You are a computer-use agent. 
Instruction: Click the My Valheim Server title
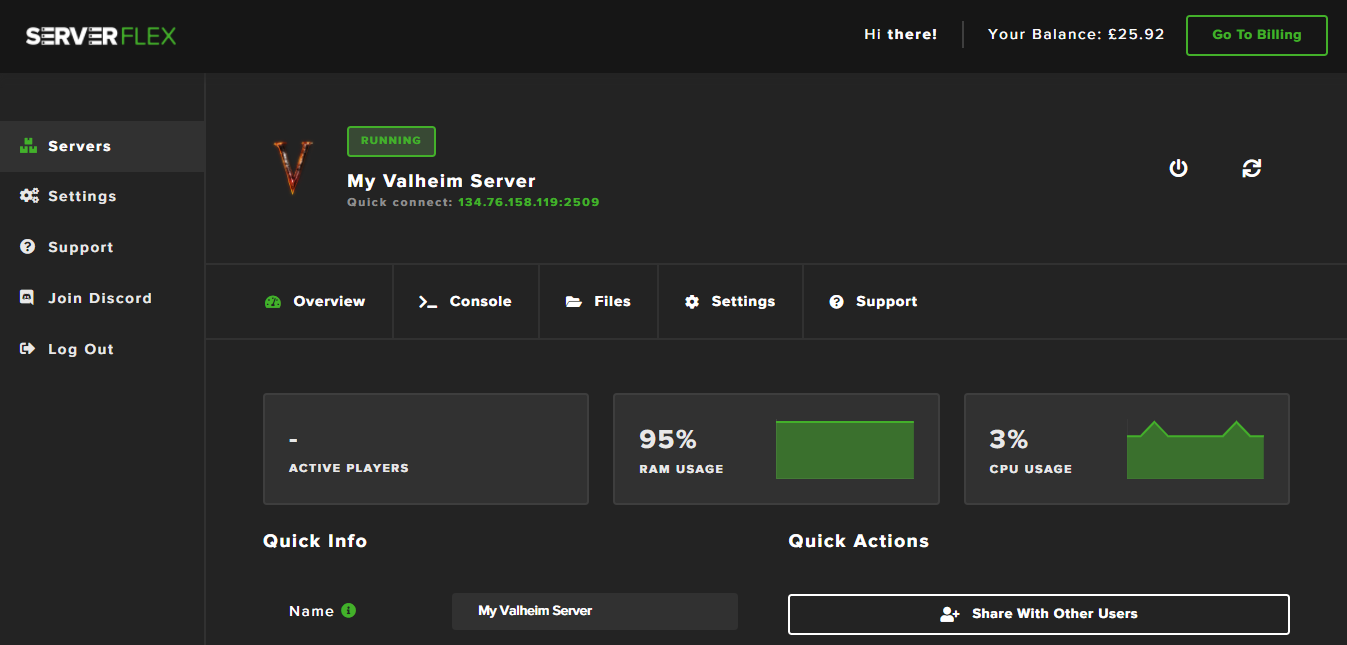(441, 181)
